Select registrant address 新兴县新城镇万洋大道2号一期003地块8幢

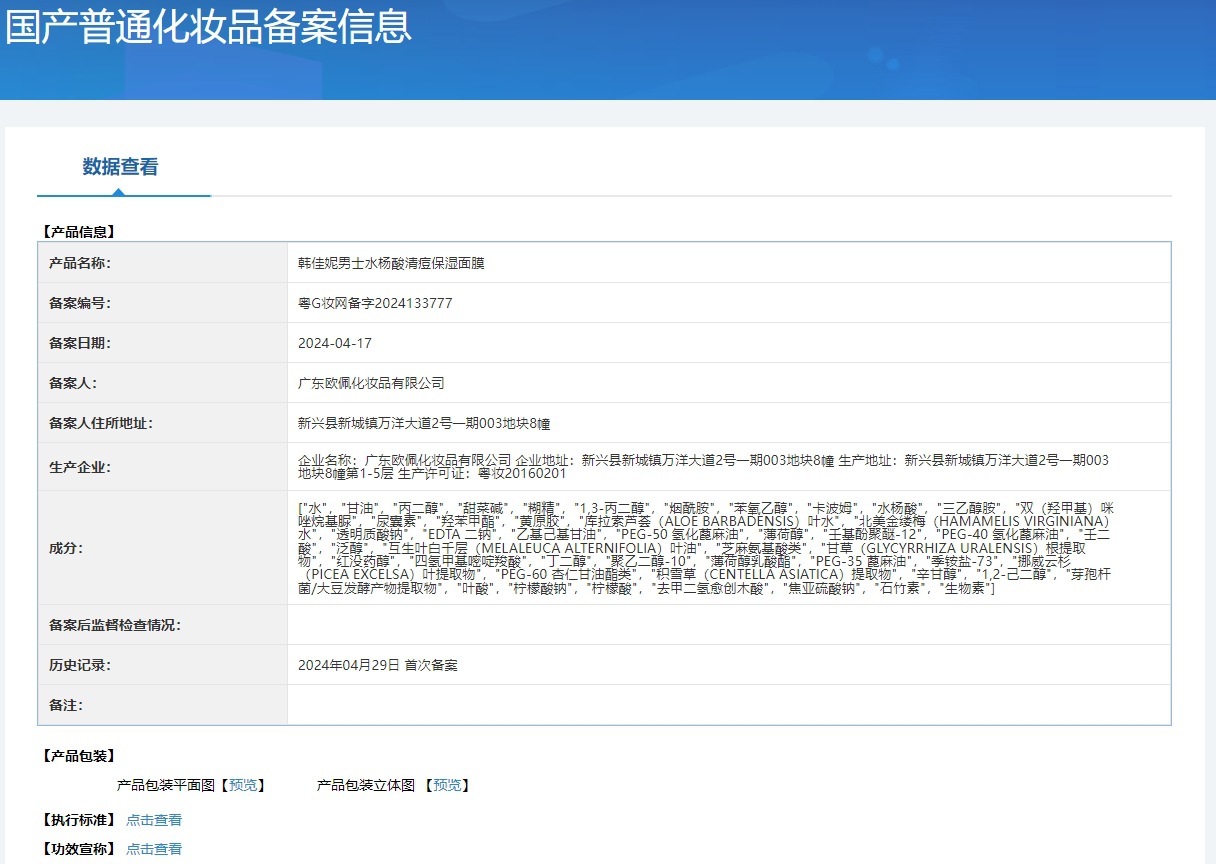[x=424, y=423]
